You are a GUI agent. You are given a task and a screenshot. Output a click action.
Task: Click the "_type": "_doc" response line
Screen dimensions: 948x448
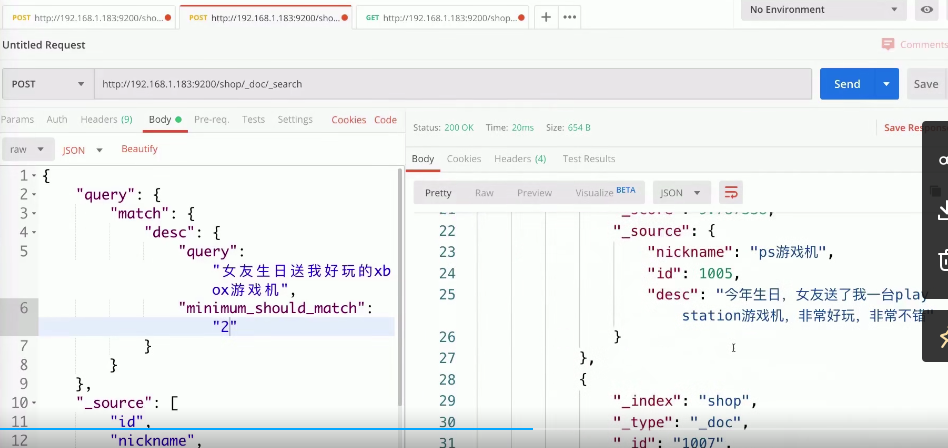(x=681, y=422)
